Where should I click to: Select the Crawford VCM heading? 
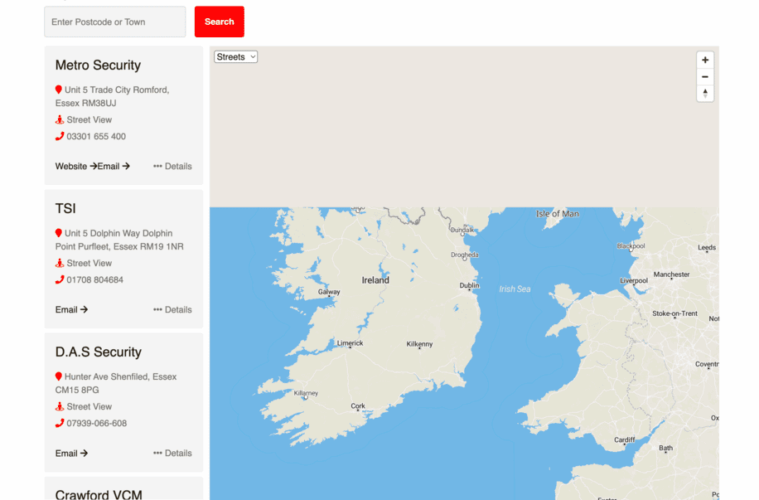(99, 494)
